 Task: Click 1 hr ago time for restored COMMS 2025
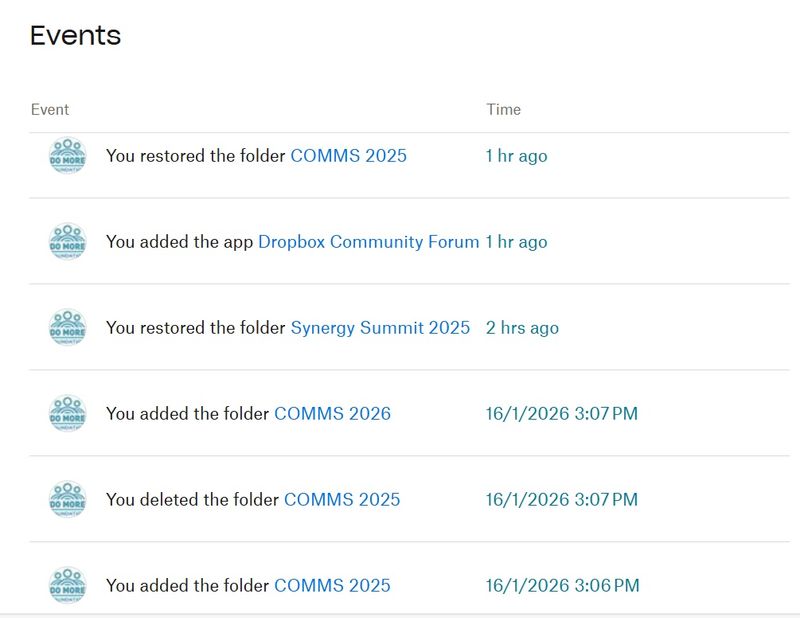pos(516,156)
